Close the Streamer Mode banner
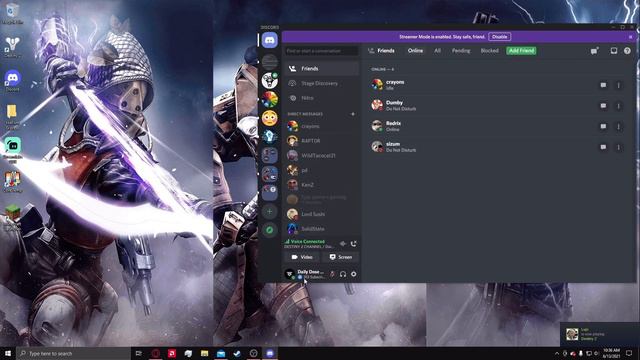Screen dimensions: 640x360 pyautogui.click(x=631, y=37)
